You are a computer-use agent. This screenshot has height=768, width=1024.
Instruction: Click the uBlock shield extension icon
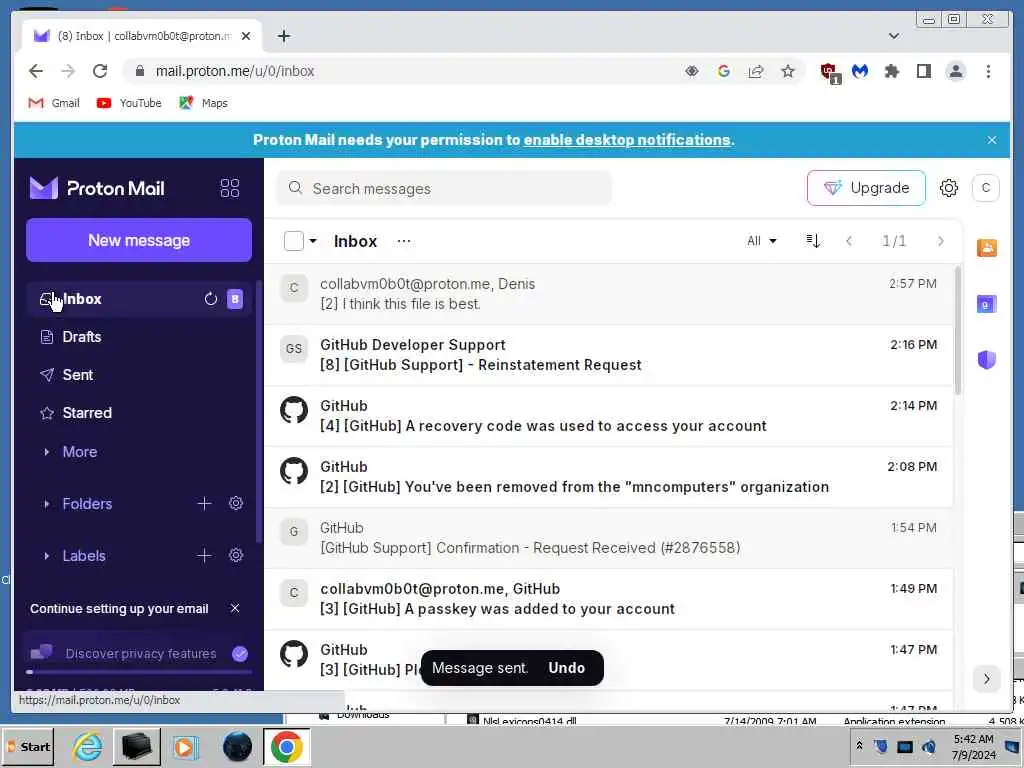(830, 72)
